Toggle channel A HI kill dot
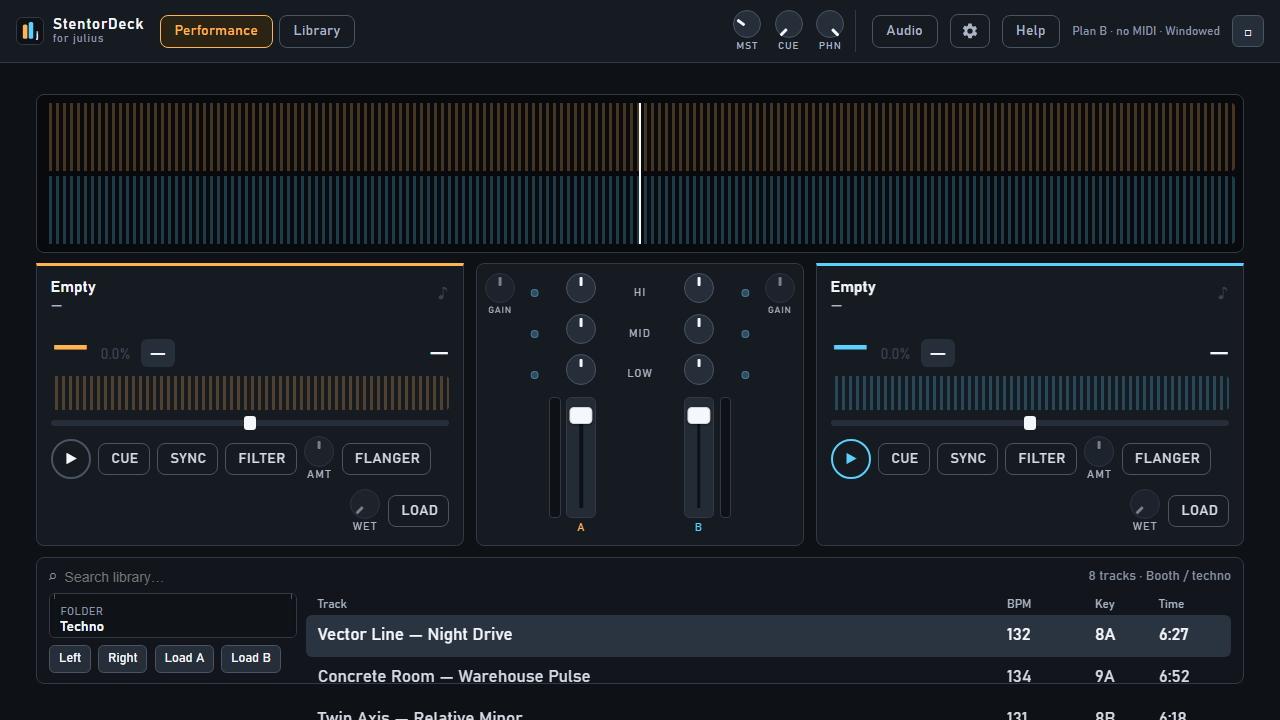Screen dimensions: 1280x720 tap(534, 293)
